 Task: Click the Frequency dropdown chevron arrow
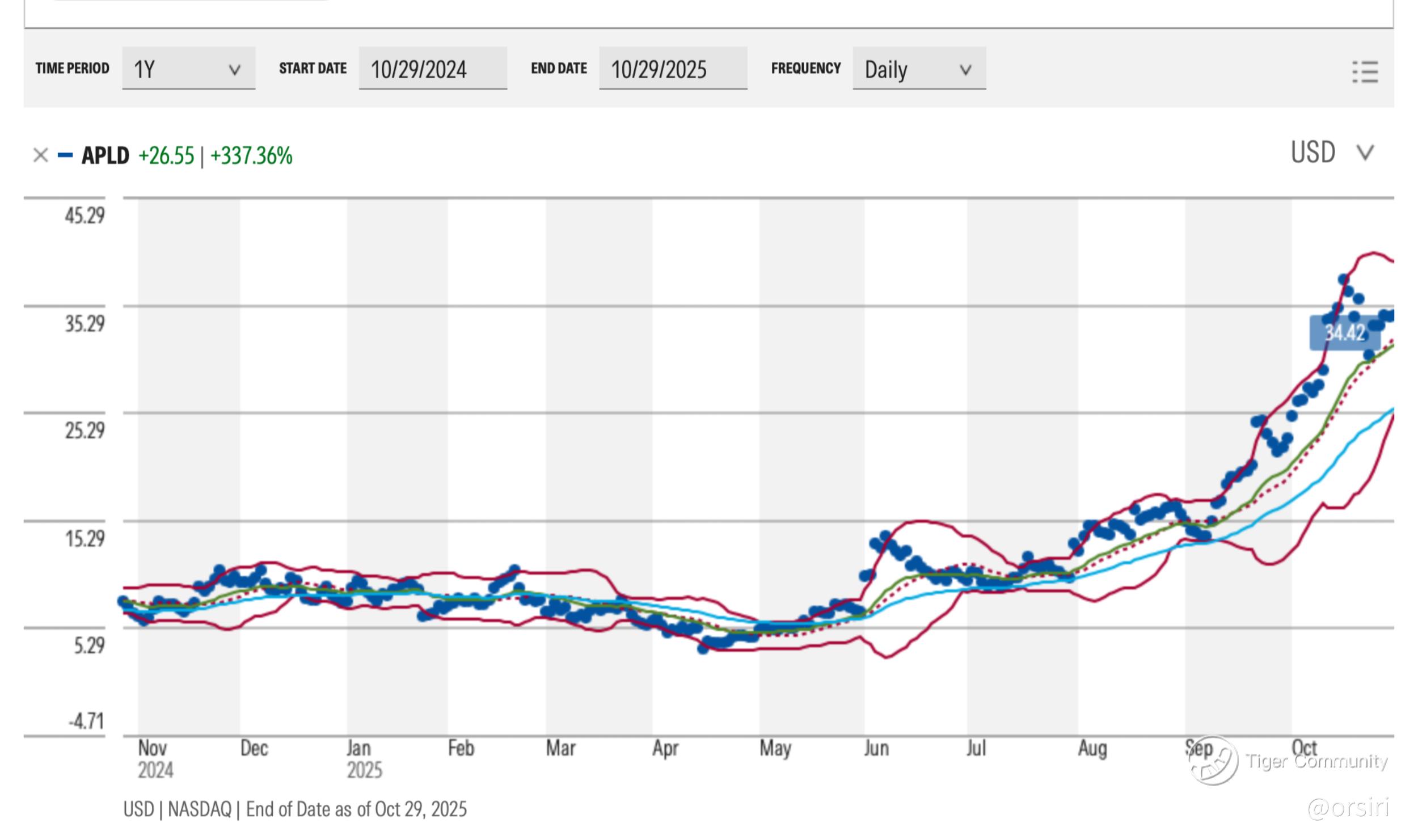coord(965,70)
